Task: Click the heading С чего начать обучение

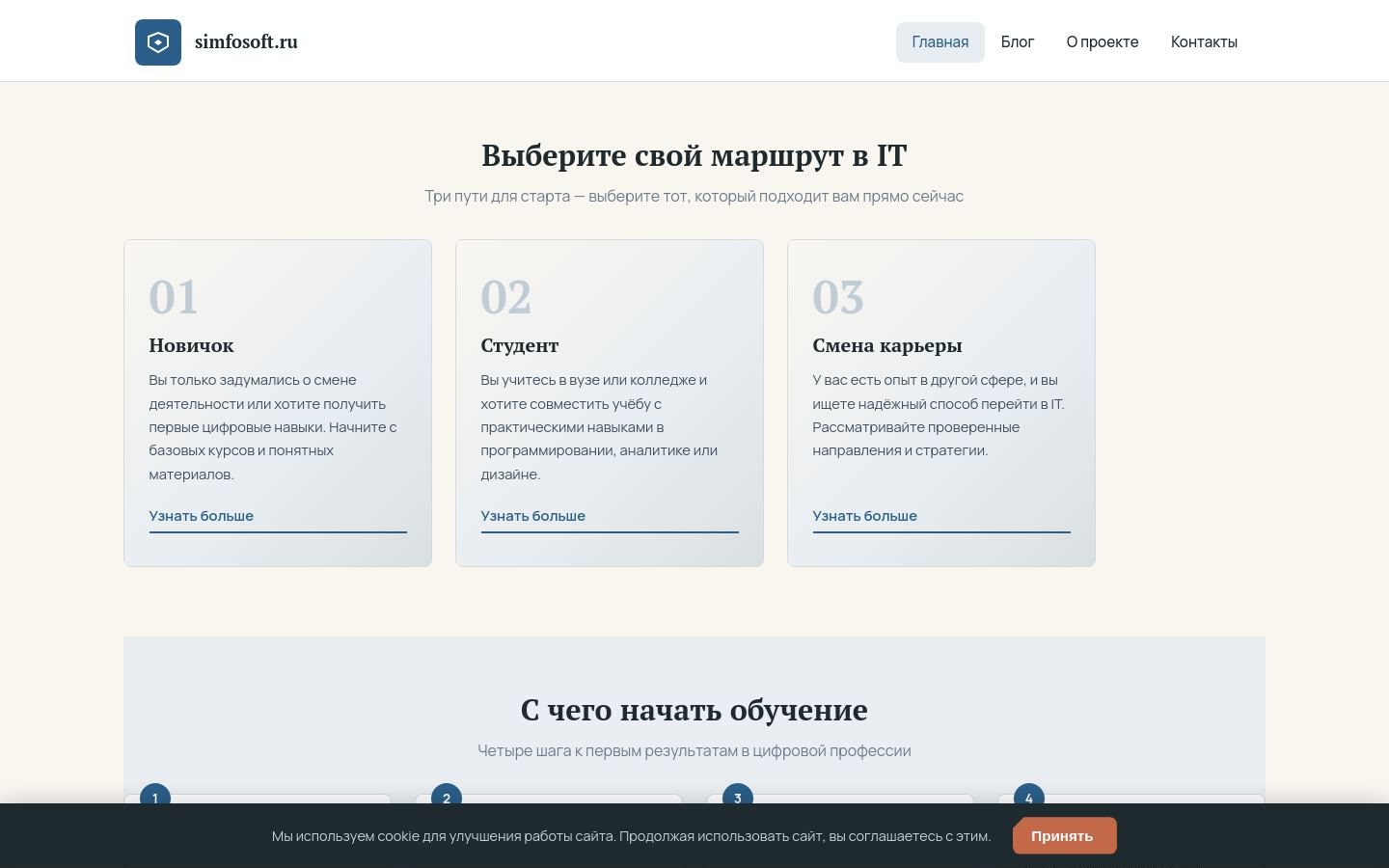Action: (x=694, y=710)
